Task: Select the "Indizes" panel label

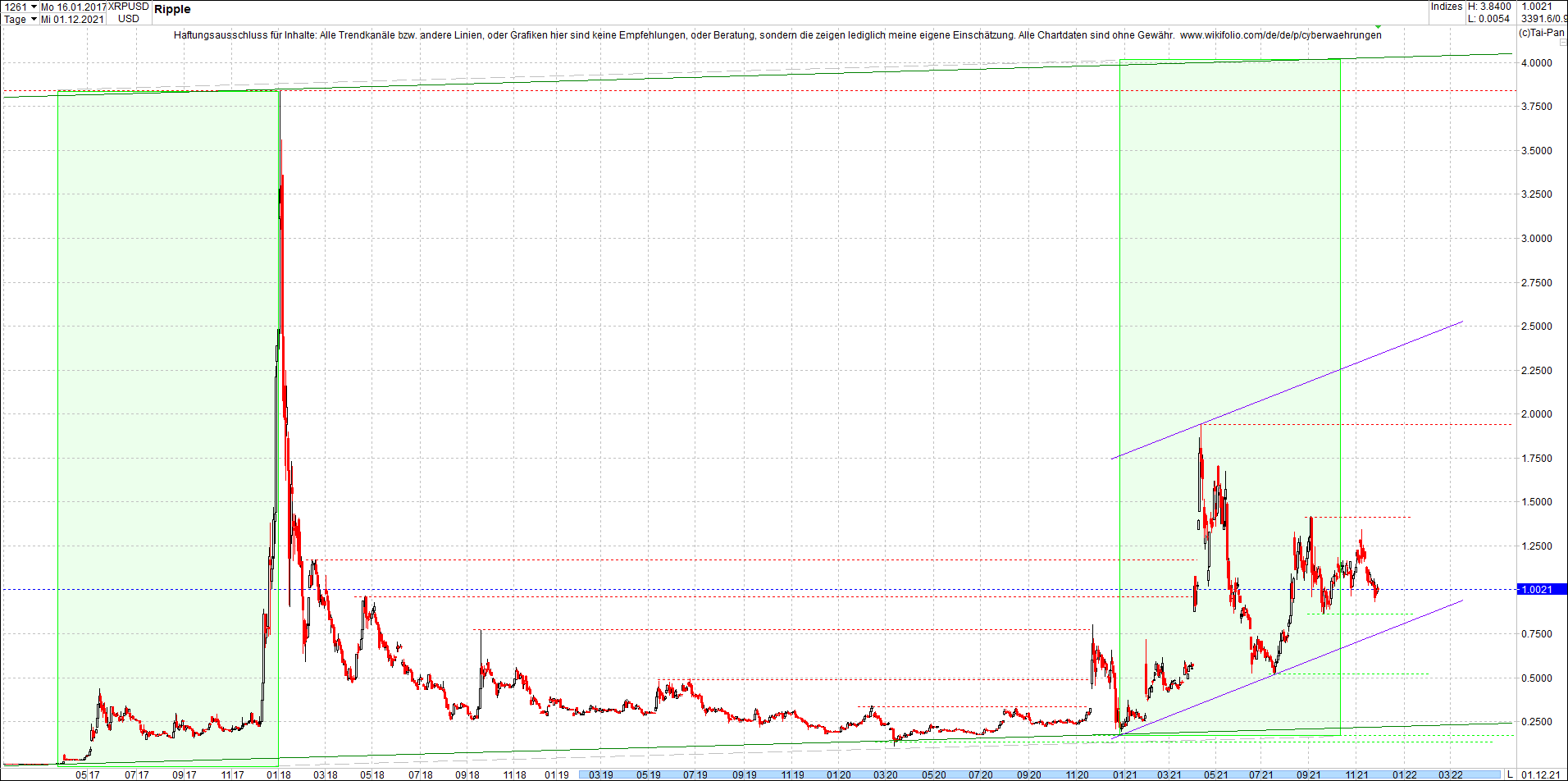Action: click(x=1446, y=7)
